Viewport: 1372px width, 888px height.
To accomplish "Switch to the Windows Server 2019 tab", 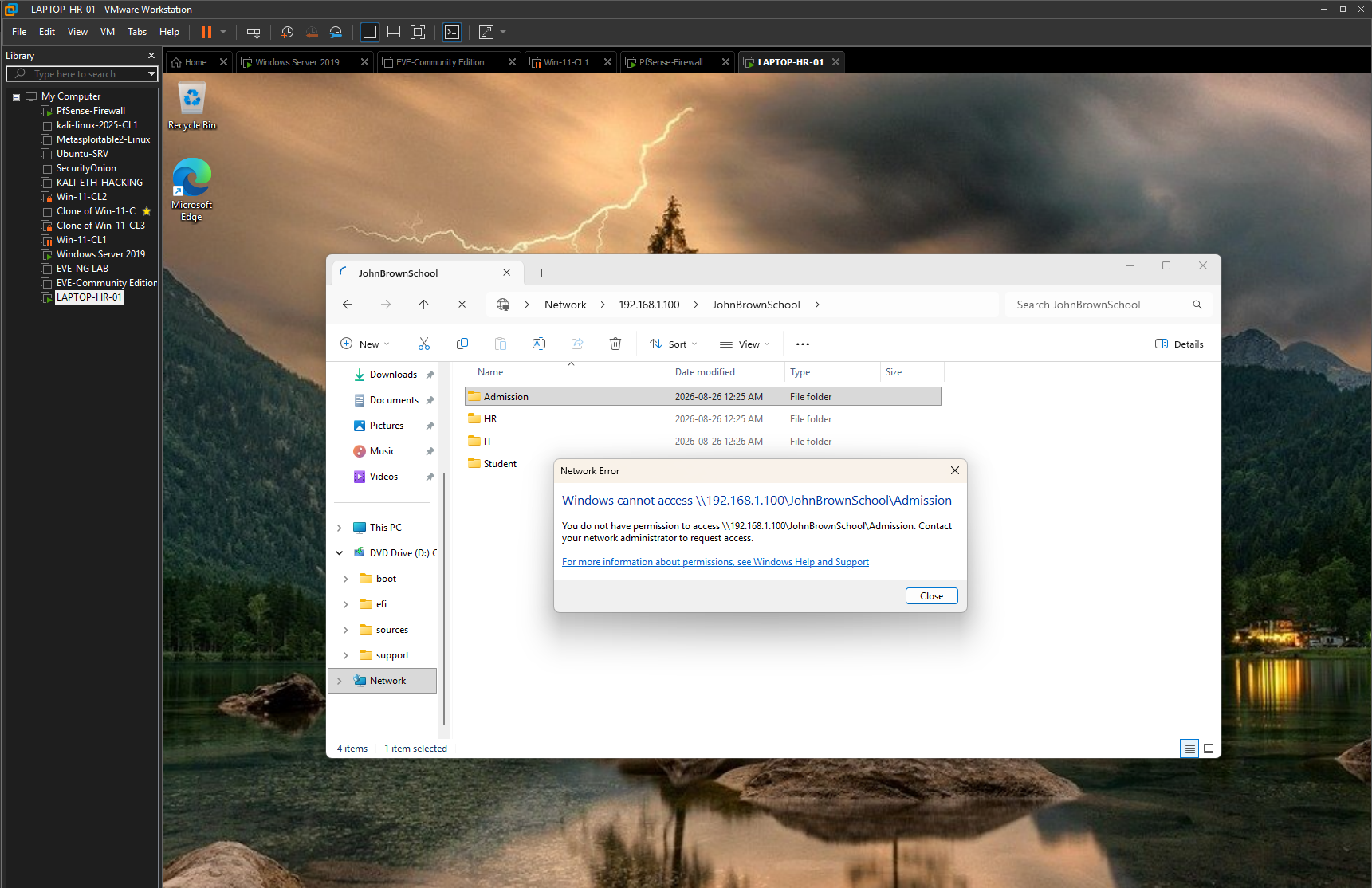I will (297, 62).
